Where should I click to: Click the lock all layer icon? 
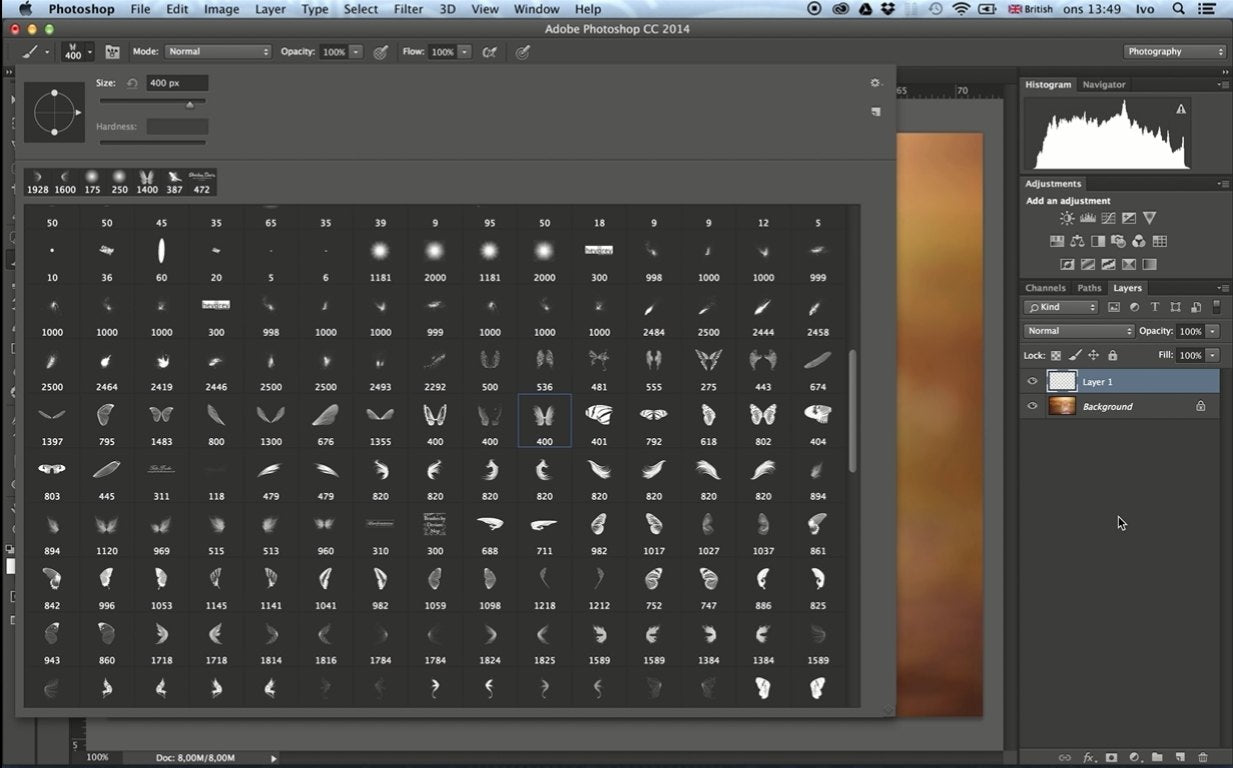[1113, 355]
